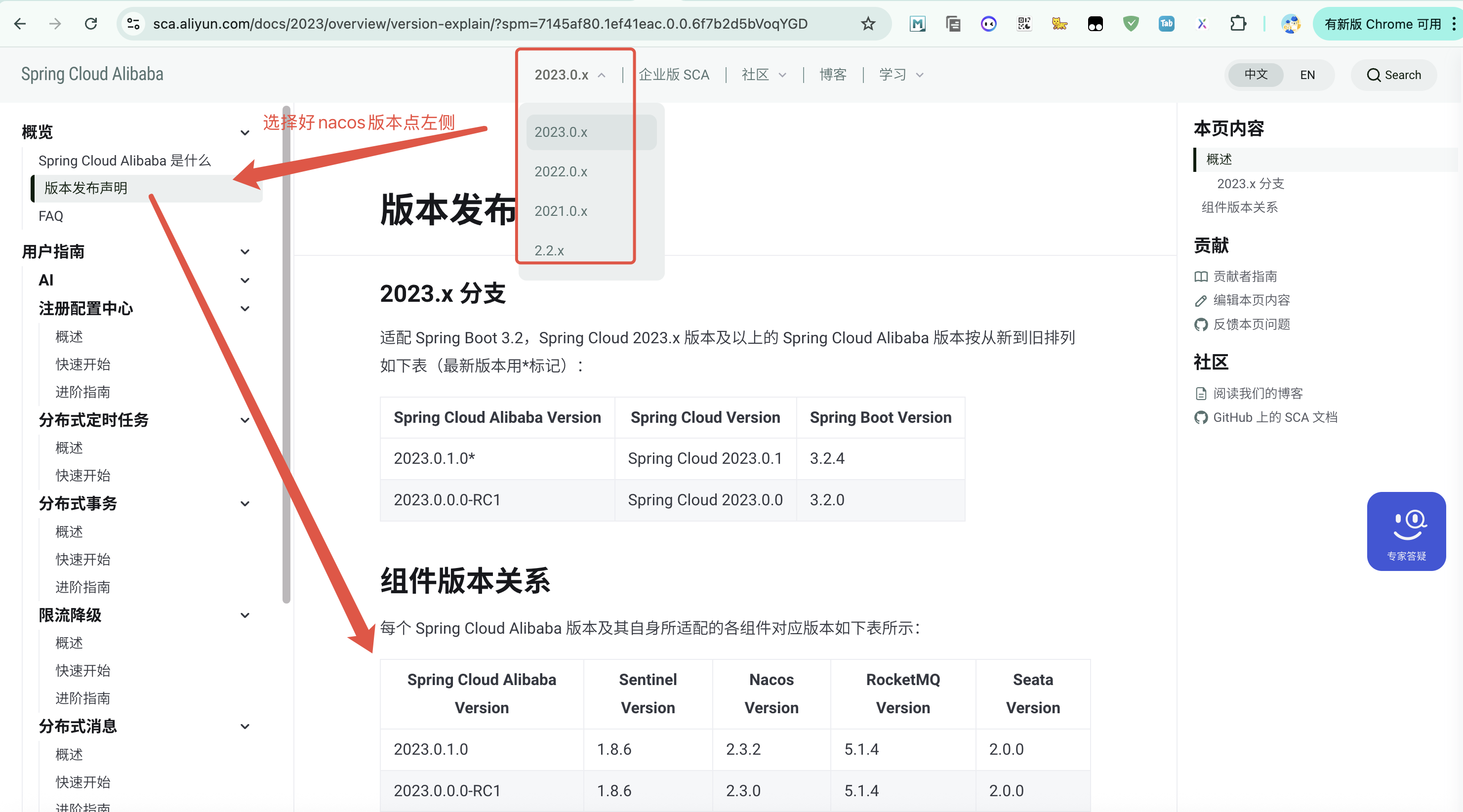Open 概述 under 限流降级
Screen dimensions: 1463x812
point(69,643)
